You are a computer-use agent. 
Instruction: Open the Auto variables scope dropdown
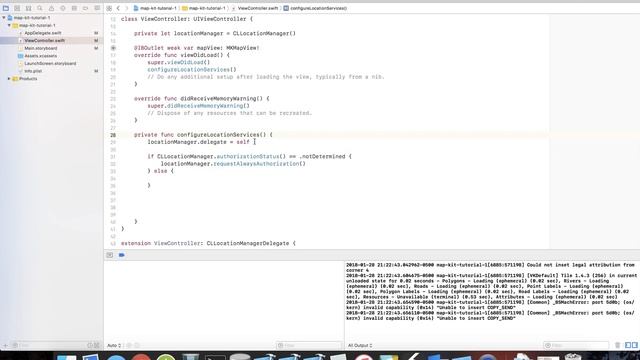point(114,346)
